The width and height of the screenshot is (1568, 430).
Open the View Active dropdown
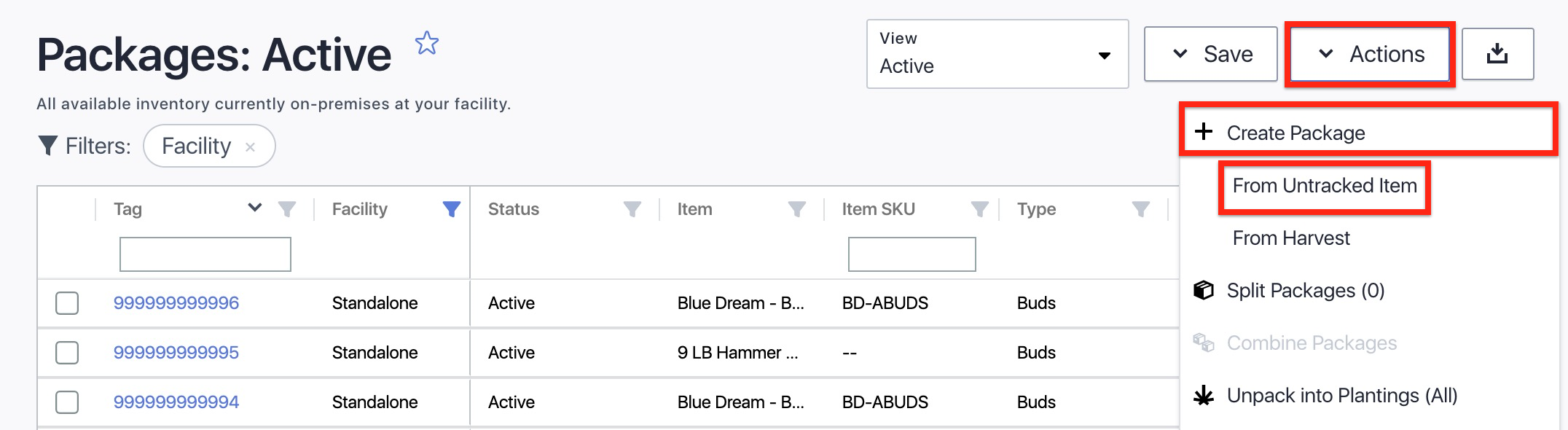pyautogui.click(x=997, y=54)
